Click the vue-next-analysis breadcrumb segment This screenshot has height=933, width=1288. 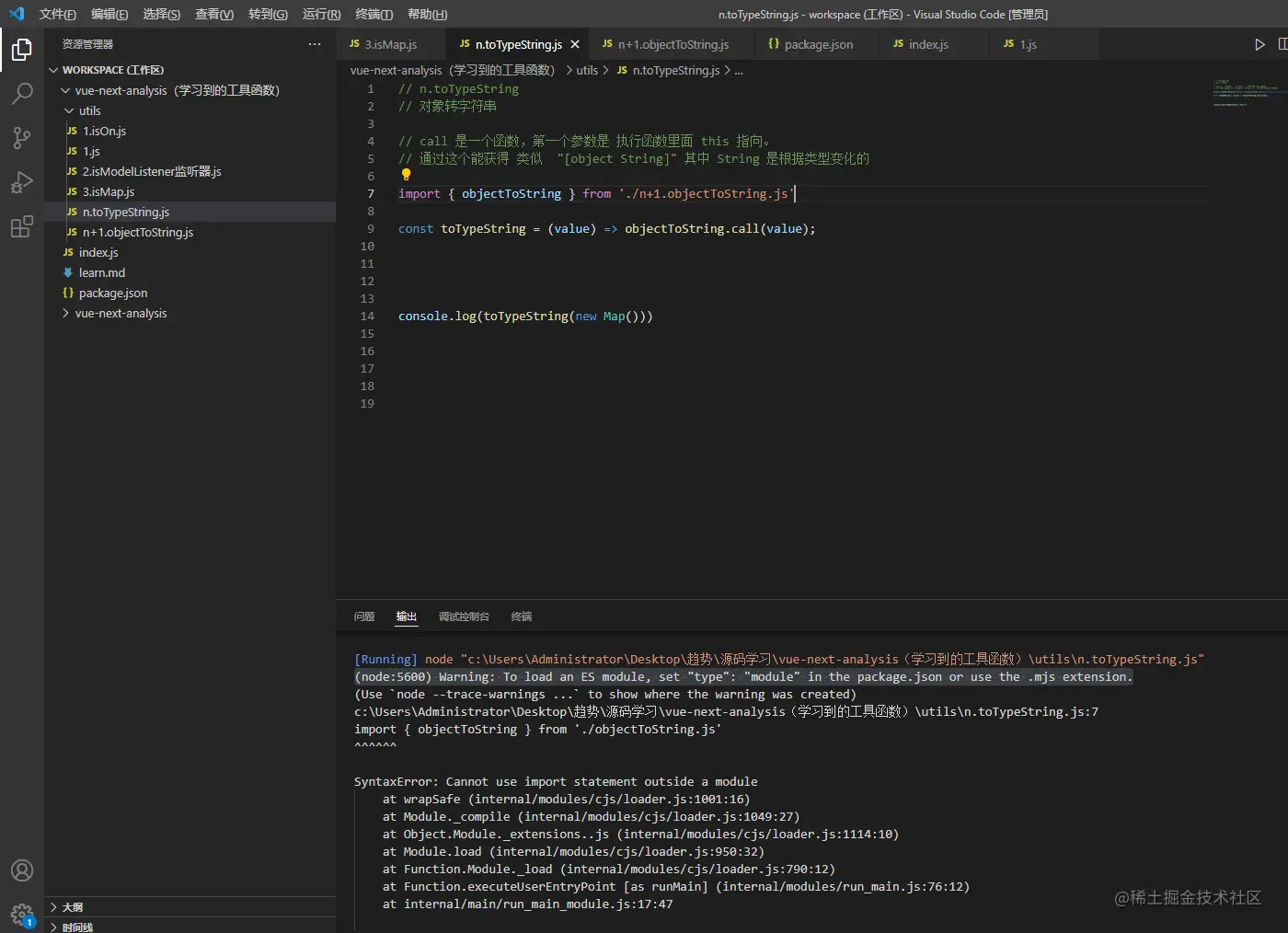[x=452, y=70]
